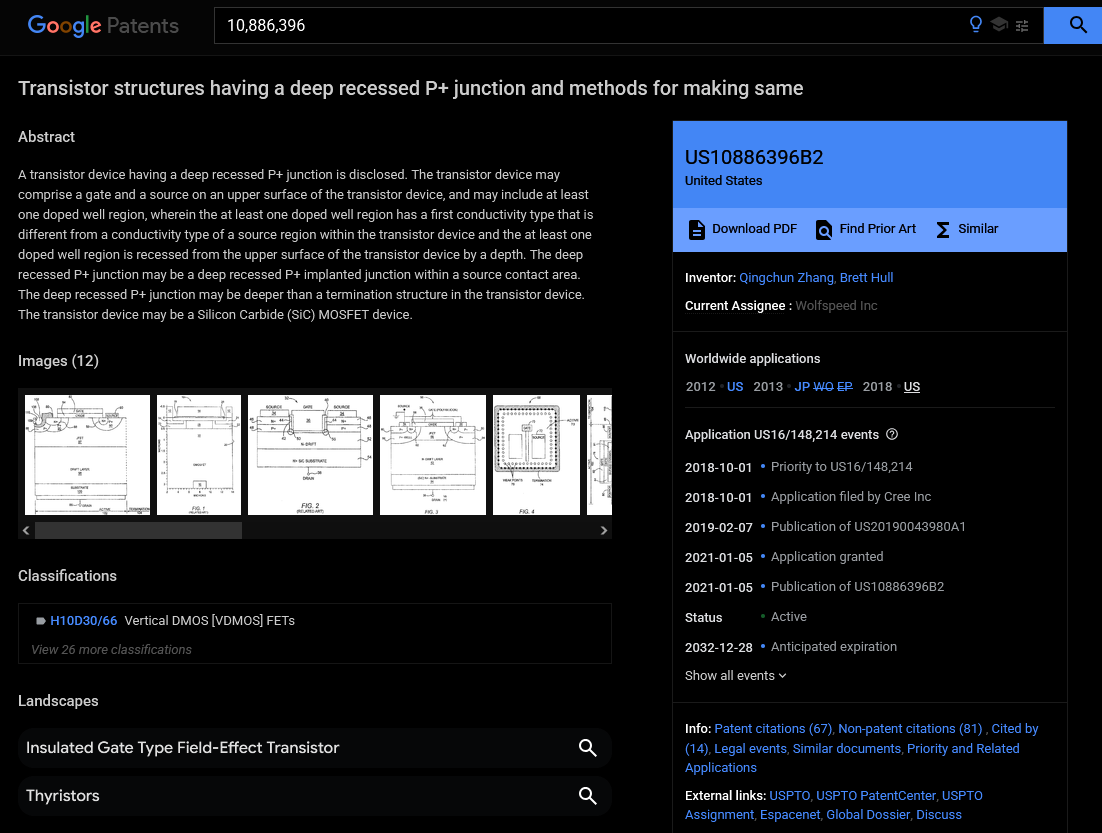Click the Find Prior Art icon
The image size is (1102, 833).
tap(823, 229)
